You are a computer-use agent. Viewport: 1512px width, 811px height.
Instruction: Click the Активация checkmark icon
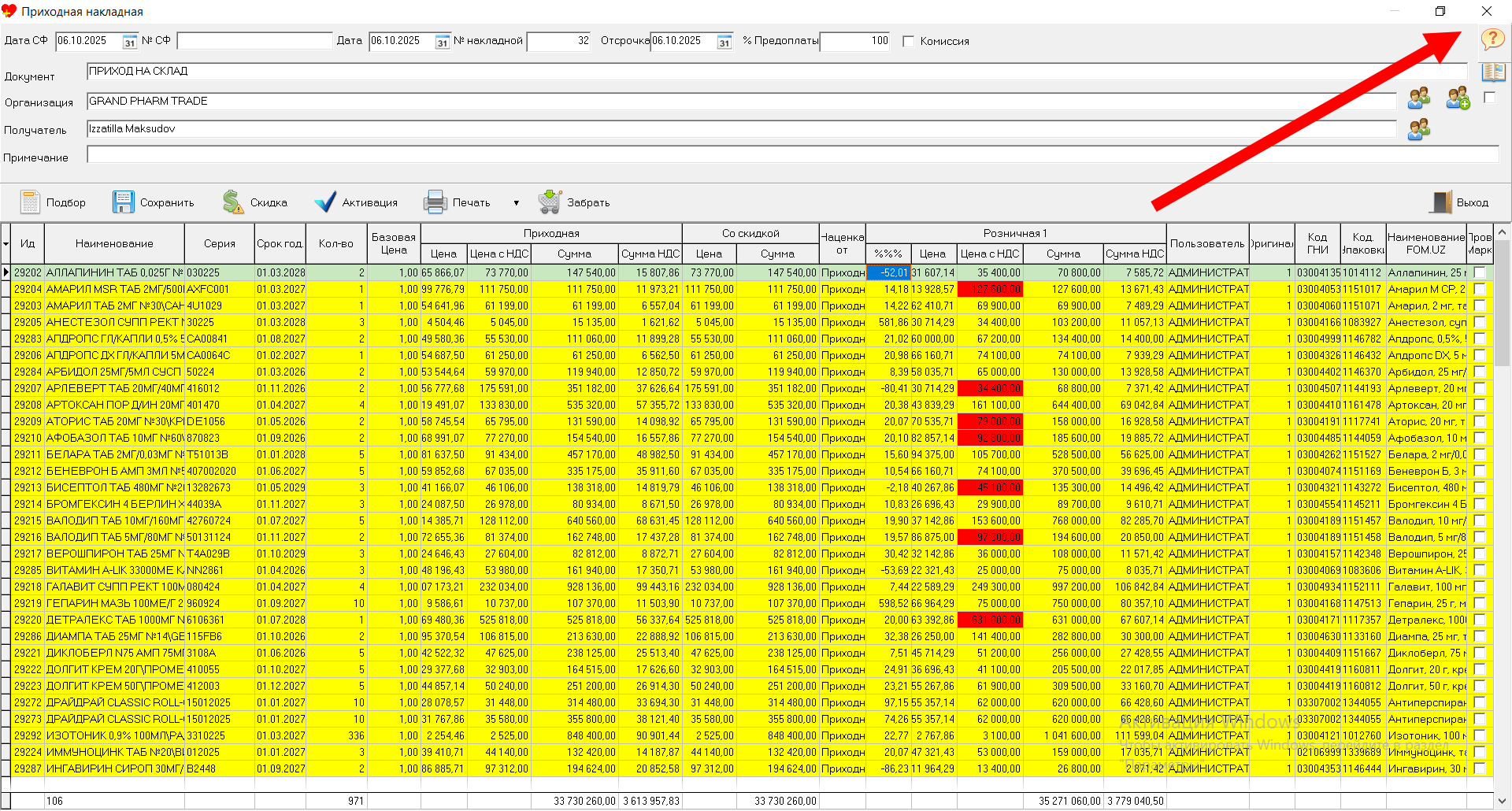tap(325, 202)
